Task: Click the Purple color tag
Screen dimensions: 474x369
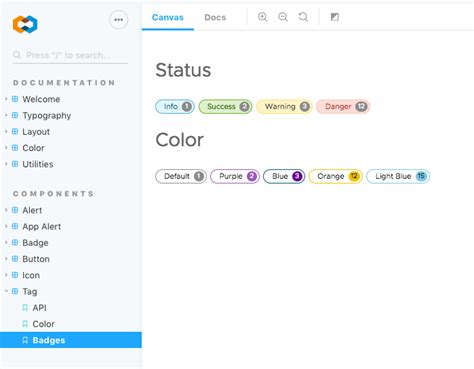Action: point(235,176)
